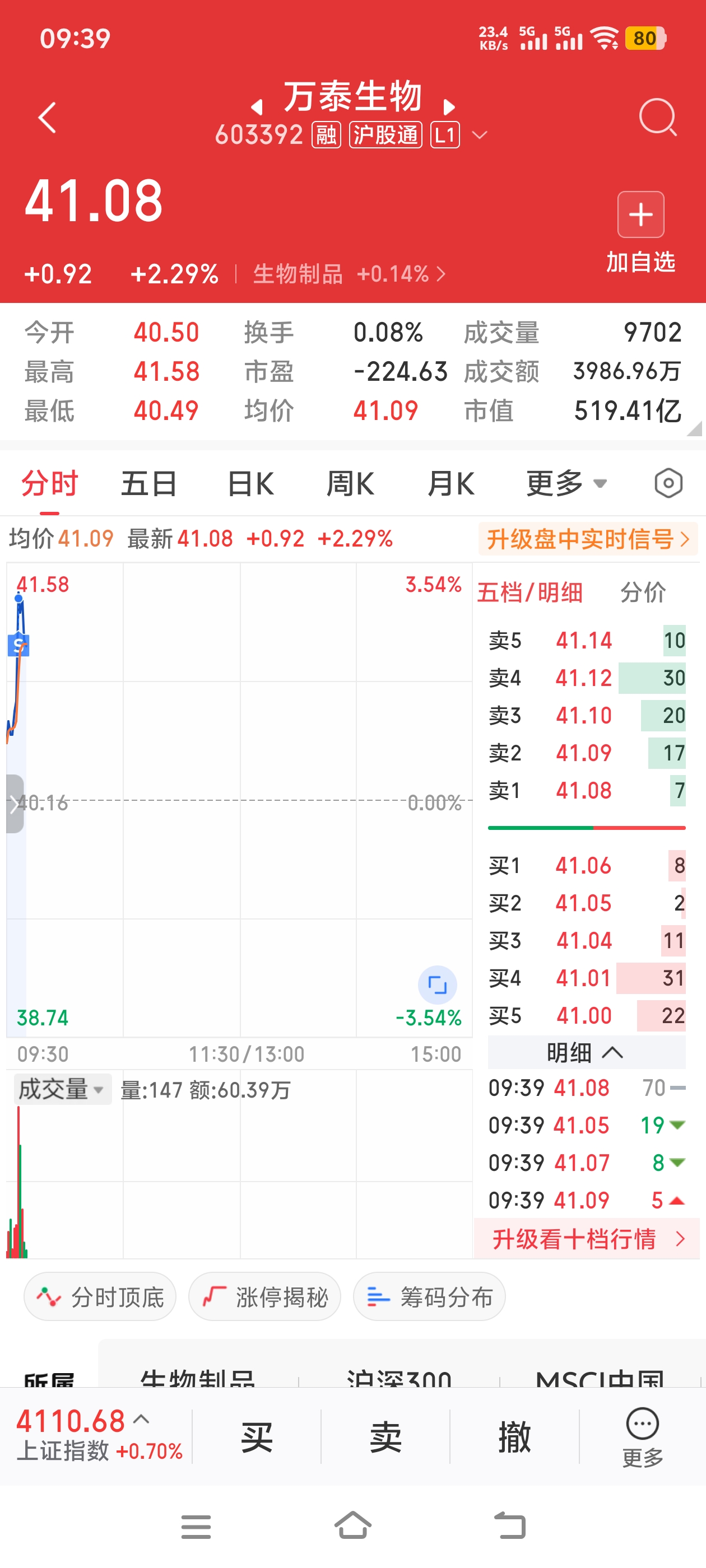
Task: Select 卖5 row at 41.14
Action: click(587, 640)
